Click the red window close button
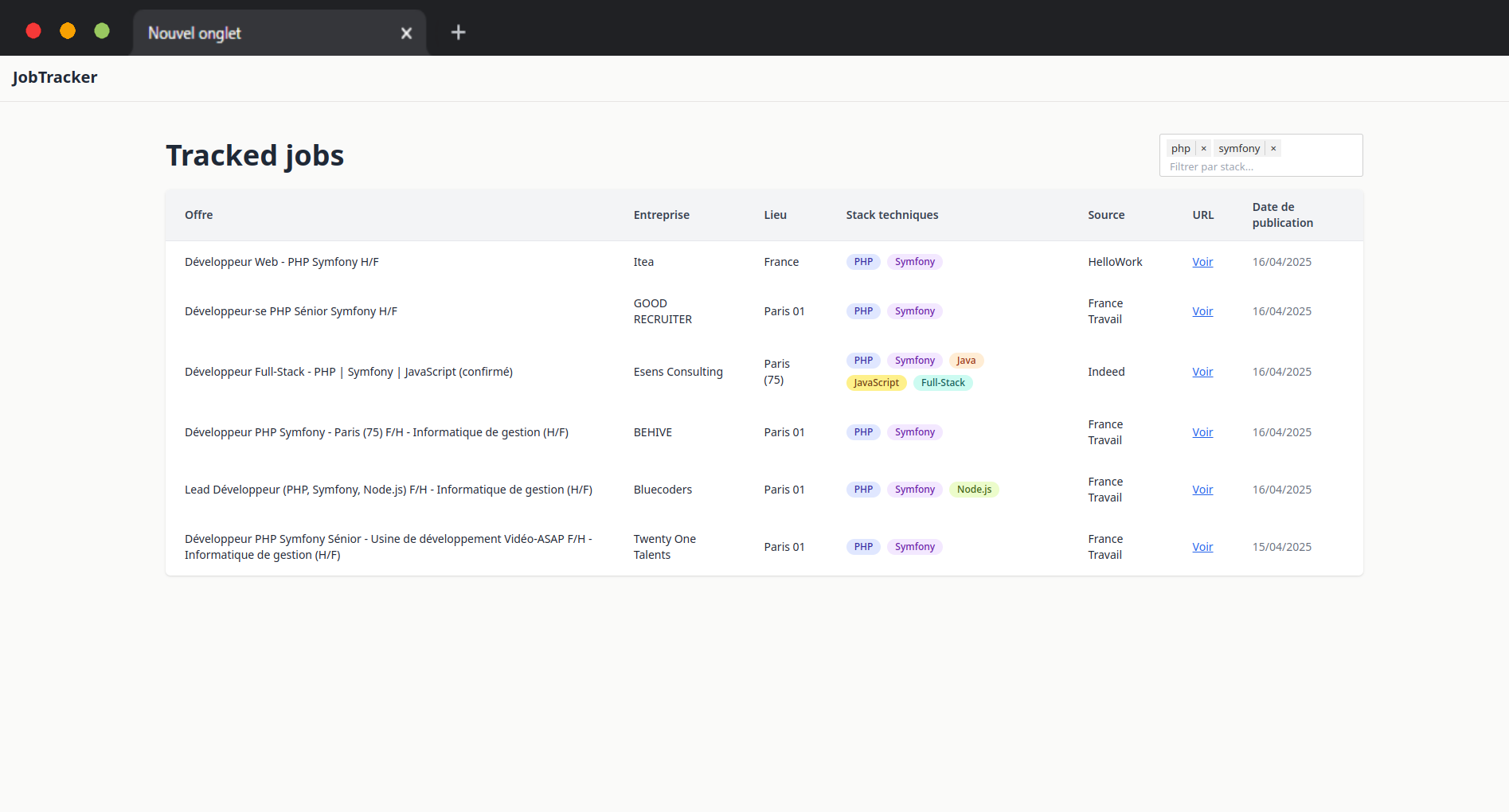Viewport: 1509px width, 812px height. [x=33, y=31]
